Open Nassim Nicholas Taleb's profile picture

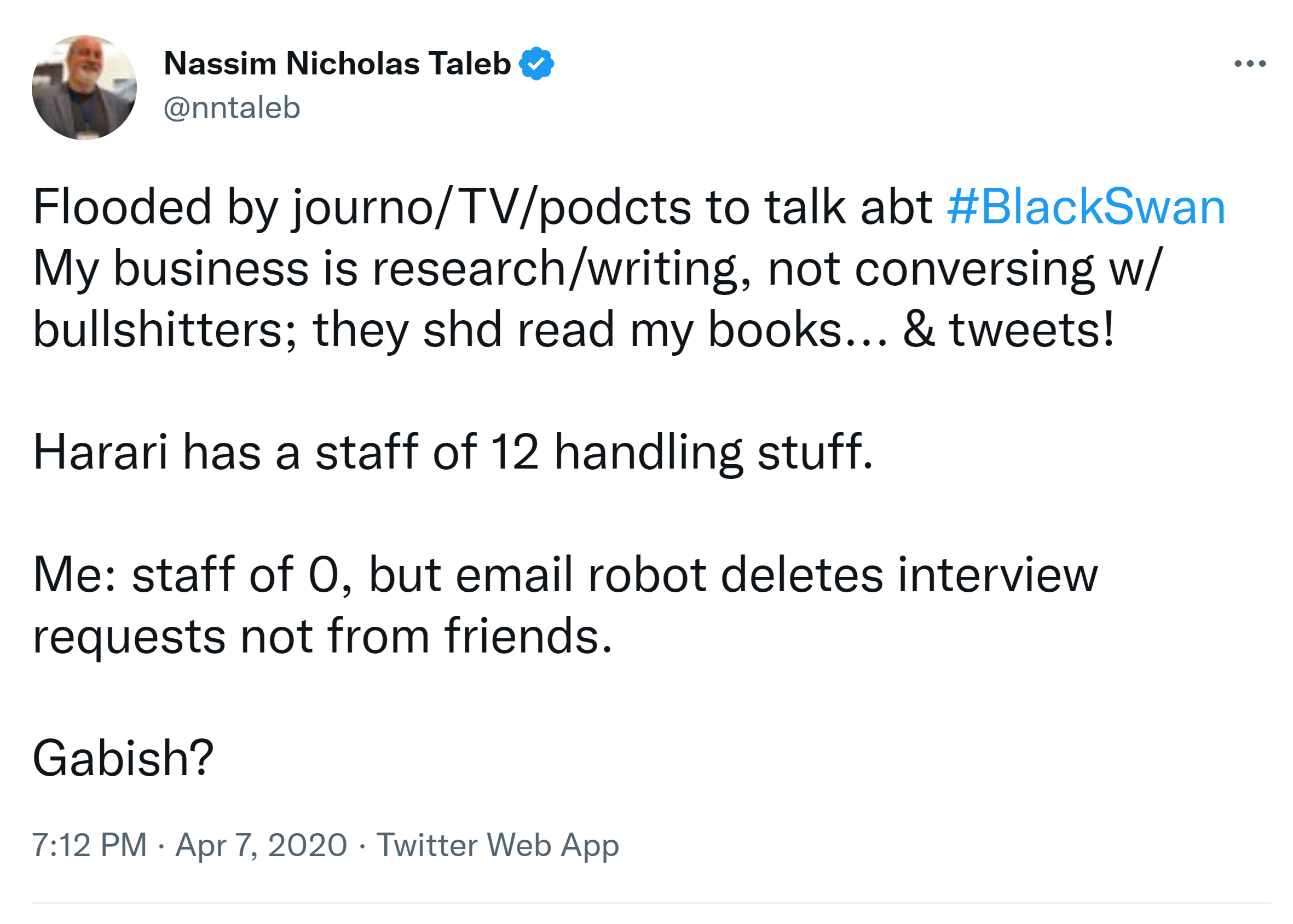(84, 88)
